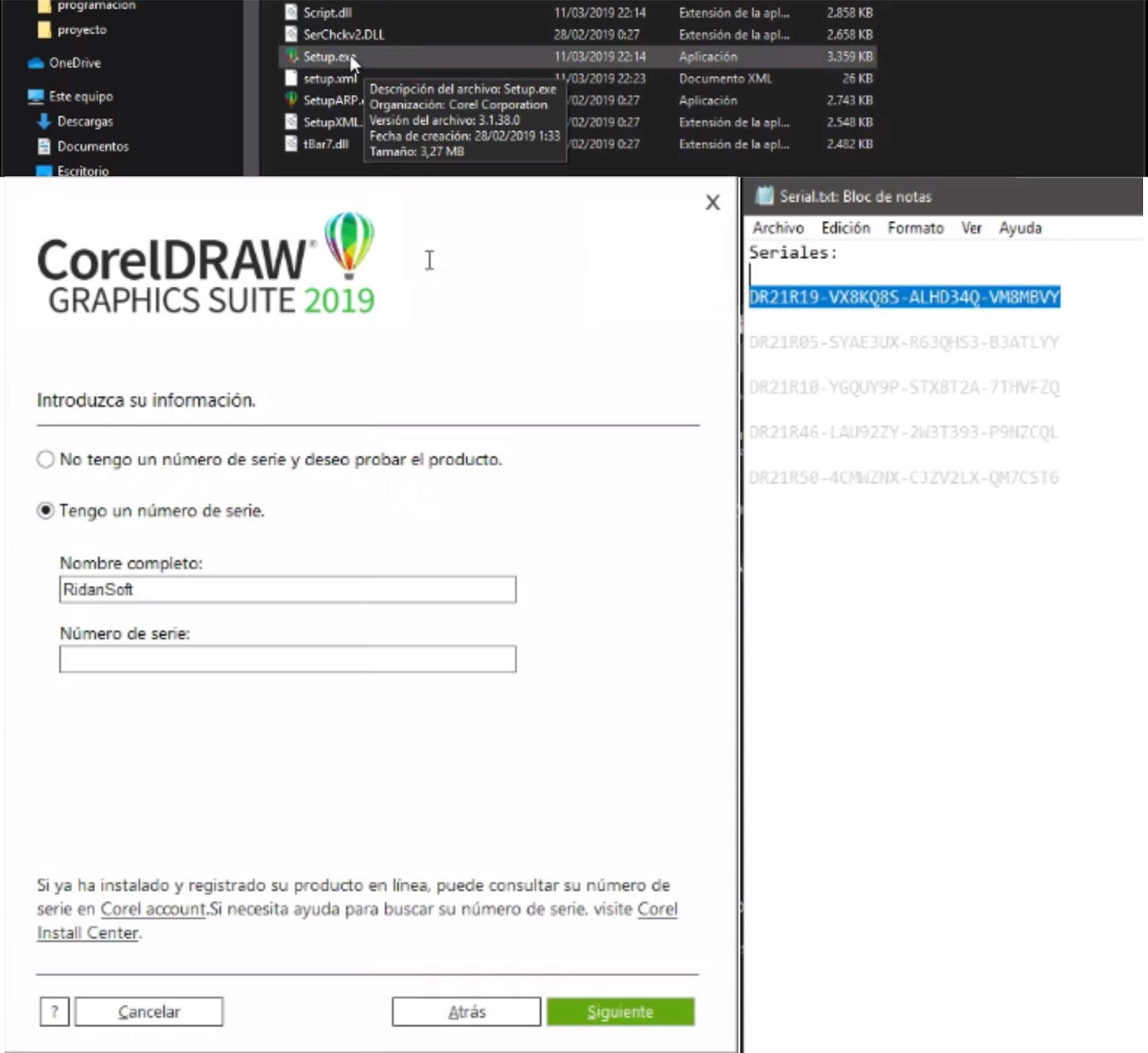Open the Archivo menu in Notepad

(778, 228)
